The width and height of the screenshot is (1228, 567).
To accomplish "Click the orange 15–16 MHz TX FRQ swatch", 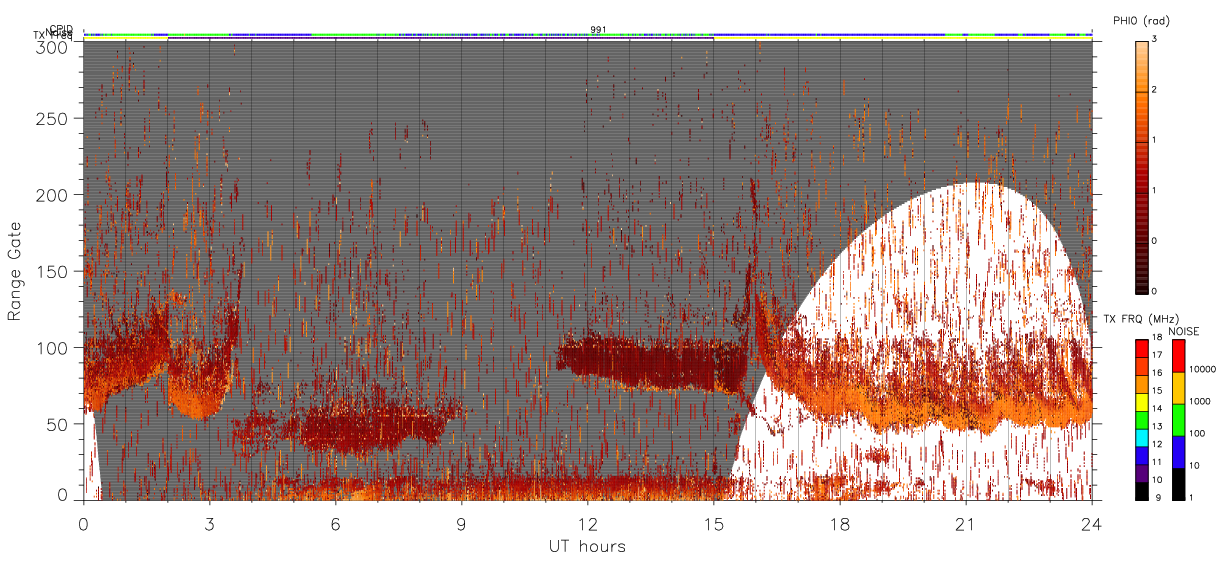I will [1141, 385].
